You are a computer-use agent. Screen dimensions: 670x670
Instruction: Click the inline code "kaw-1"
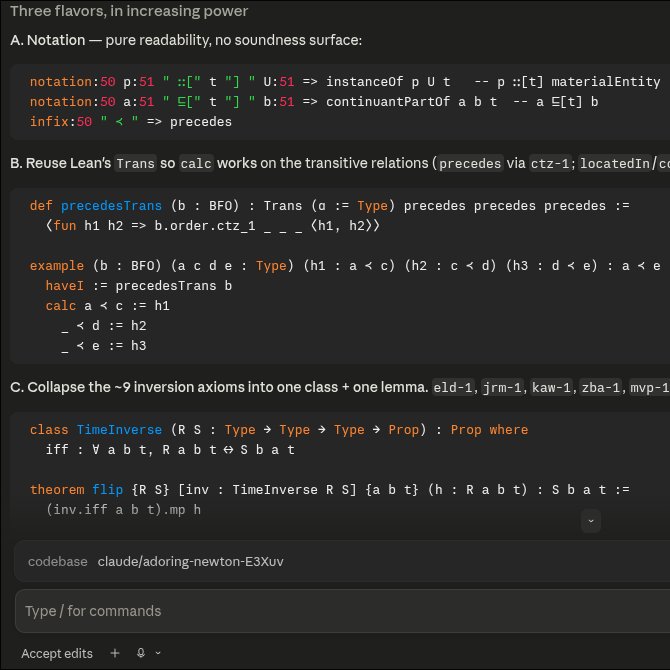[x=551, y=388]
